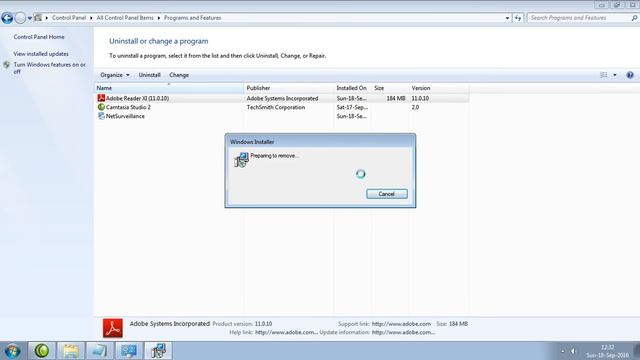Click All Control Panel Items breadcrumb
Viewport: 640px width, 360px height.
point(125,18)
